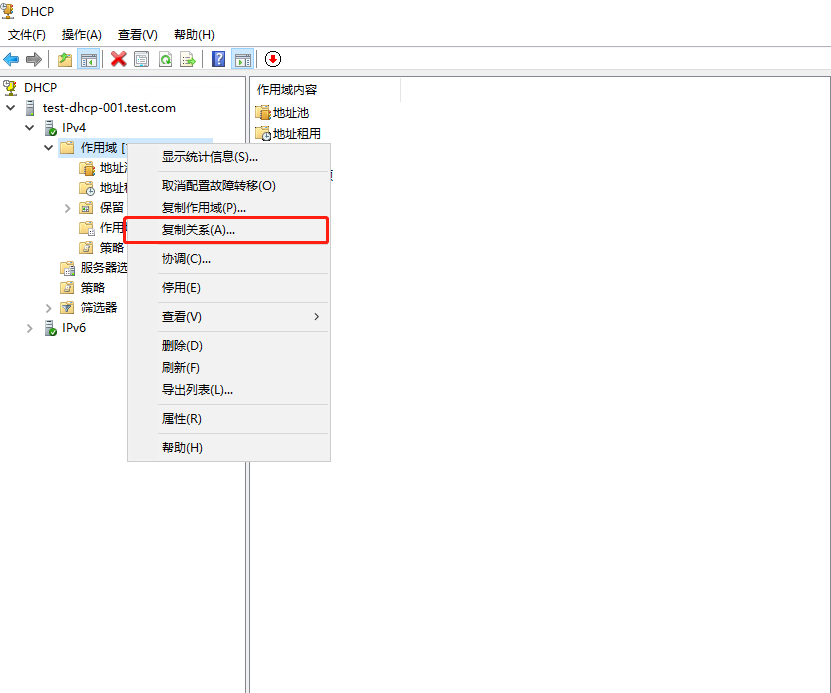Click the red X delete icon
Image resolution: width=831 pixels, height=693 pixels.
[x=119, y=59]
